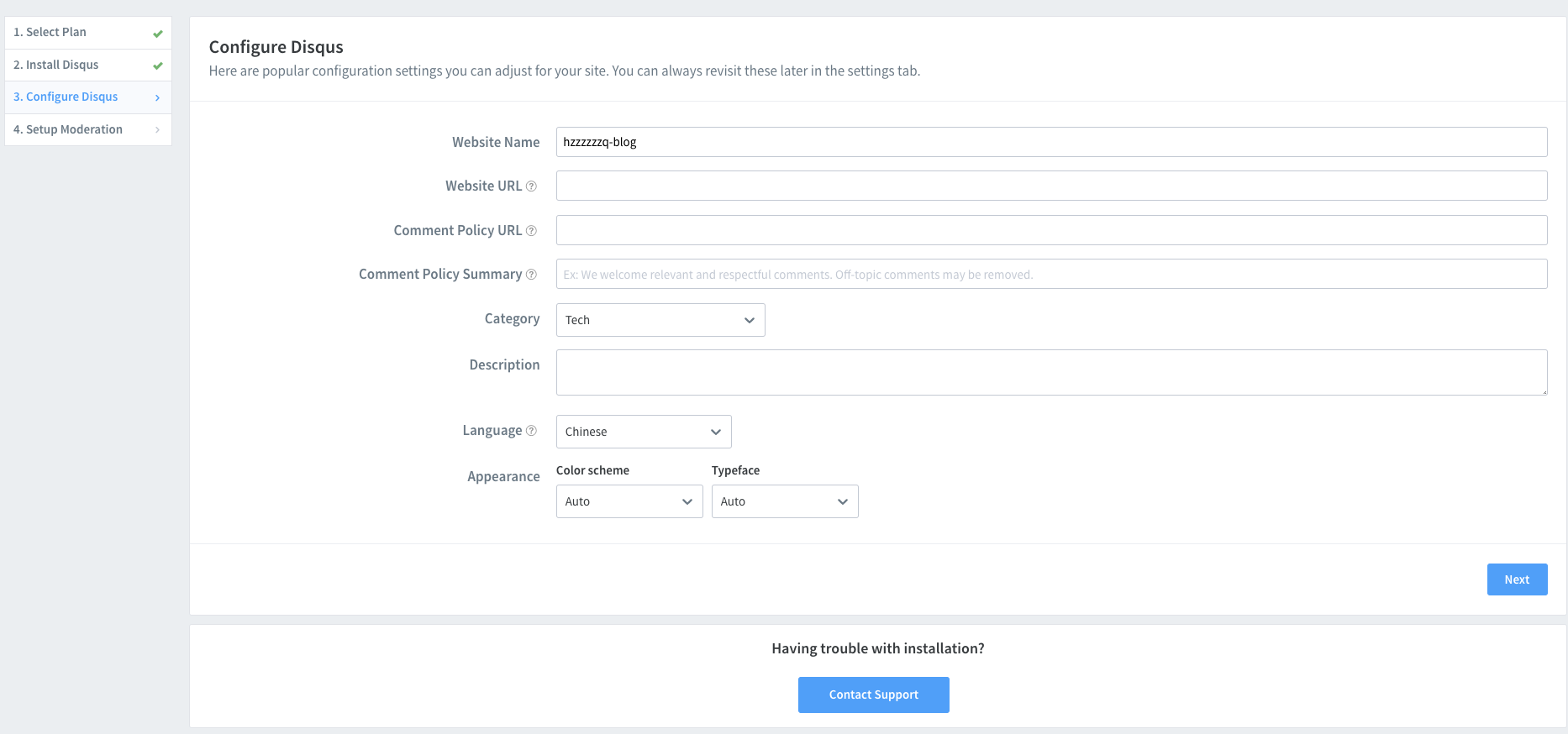Open the Language dropdown showing Chinese
This screenshot has height=734, width=1568.
[644, 432]
